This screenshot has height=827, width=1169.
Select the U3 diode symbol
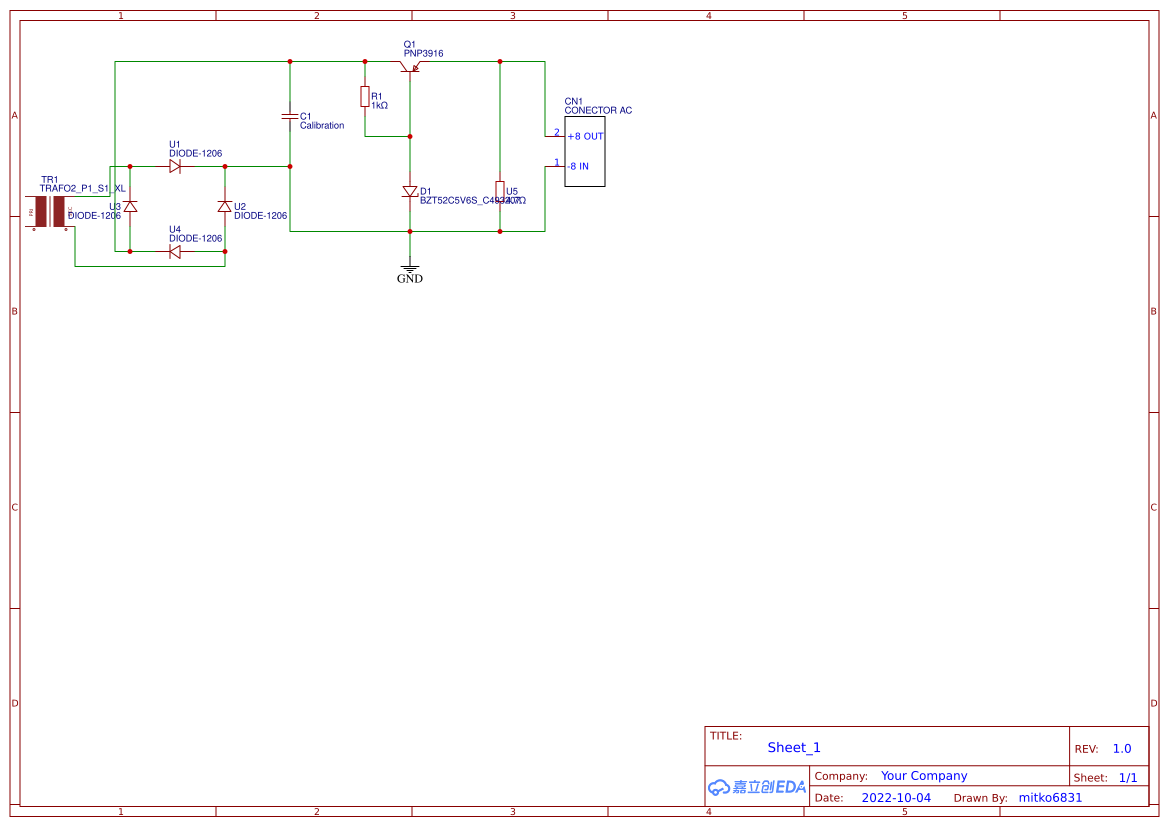pos(130,207)
